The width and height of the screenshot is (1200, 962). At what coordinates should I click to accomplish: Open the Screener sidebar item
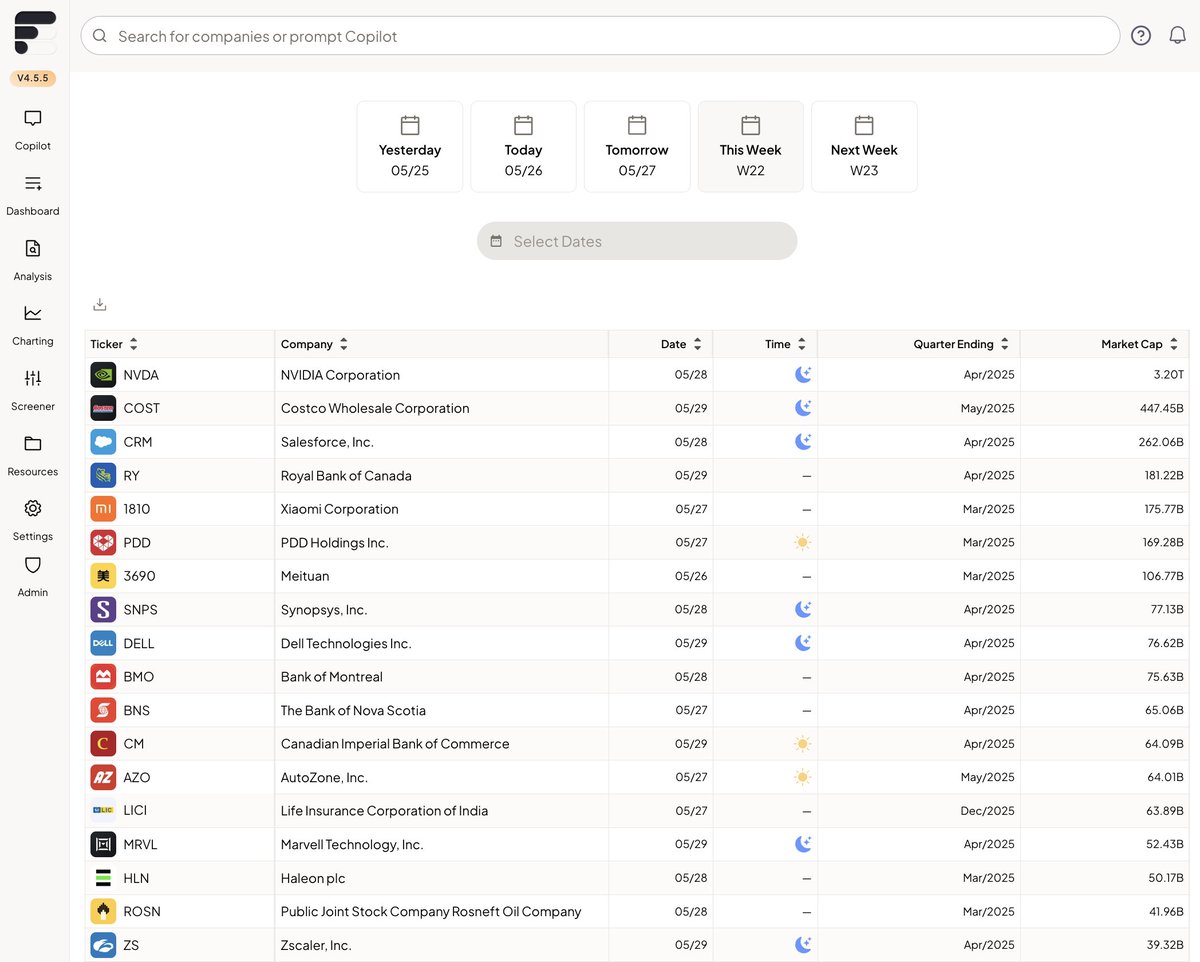coord(33,390)
